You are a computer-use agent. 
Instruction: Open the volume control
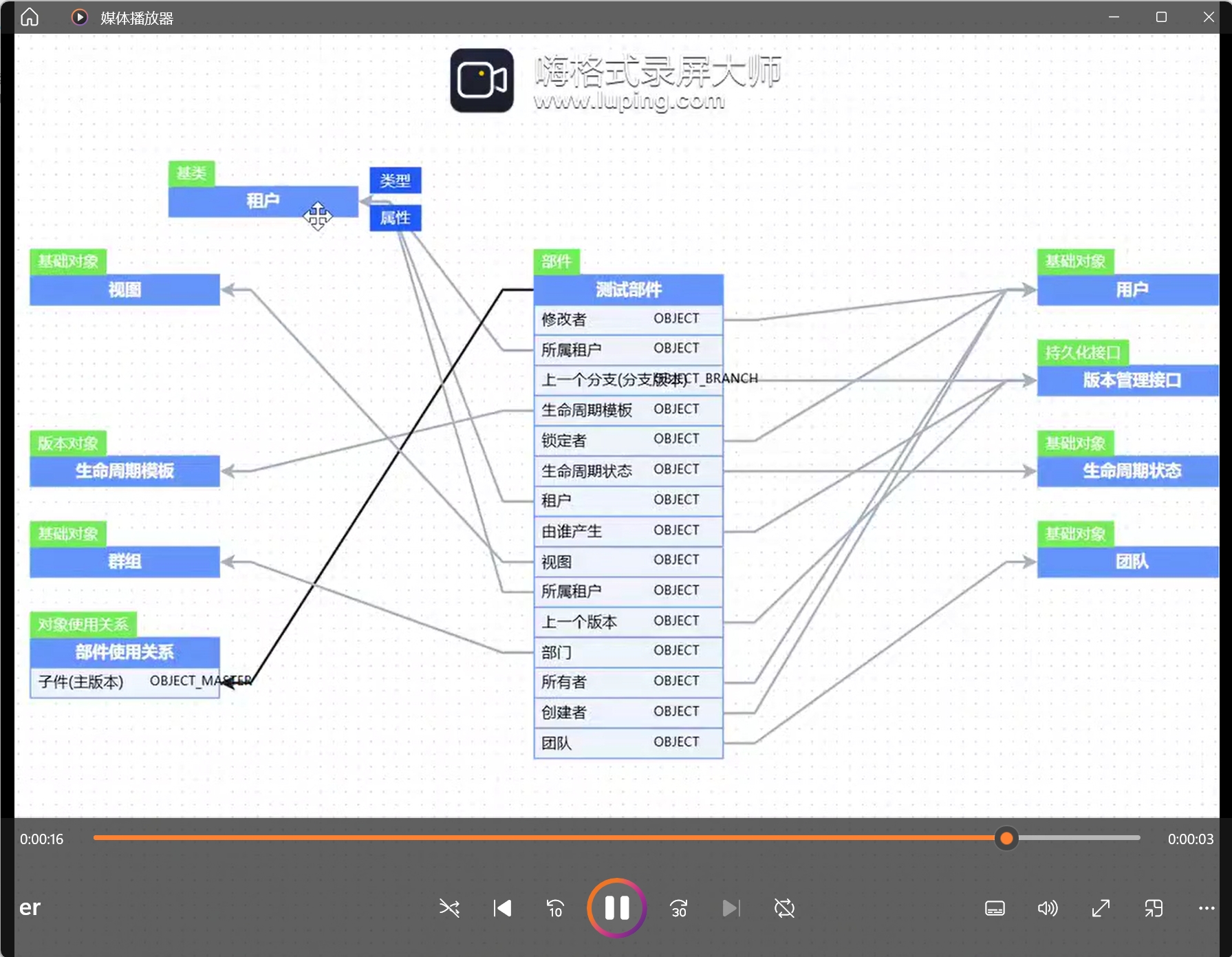pyautogui.click(x=1048, y=908)
